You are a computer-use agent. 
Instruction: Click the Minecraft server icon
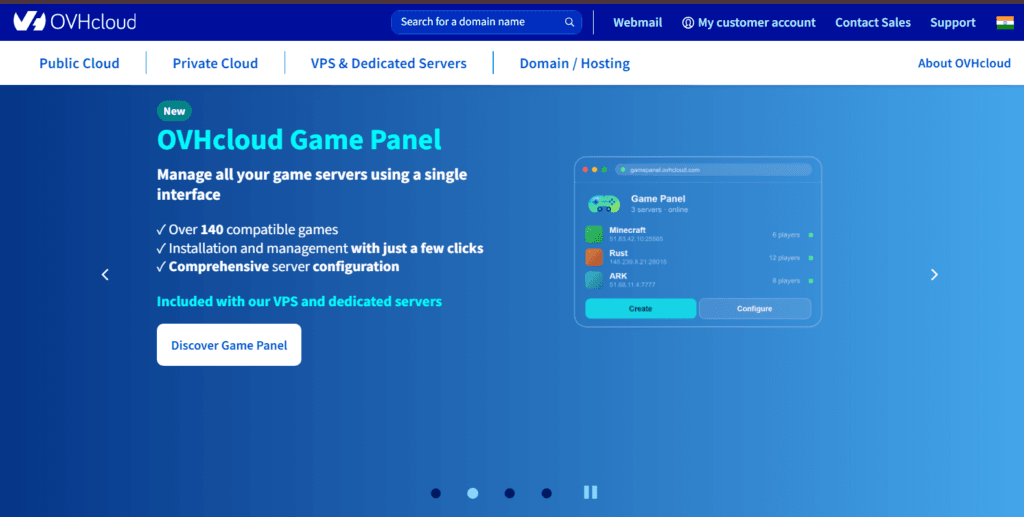(594, 234)
